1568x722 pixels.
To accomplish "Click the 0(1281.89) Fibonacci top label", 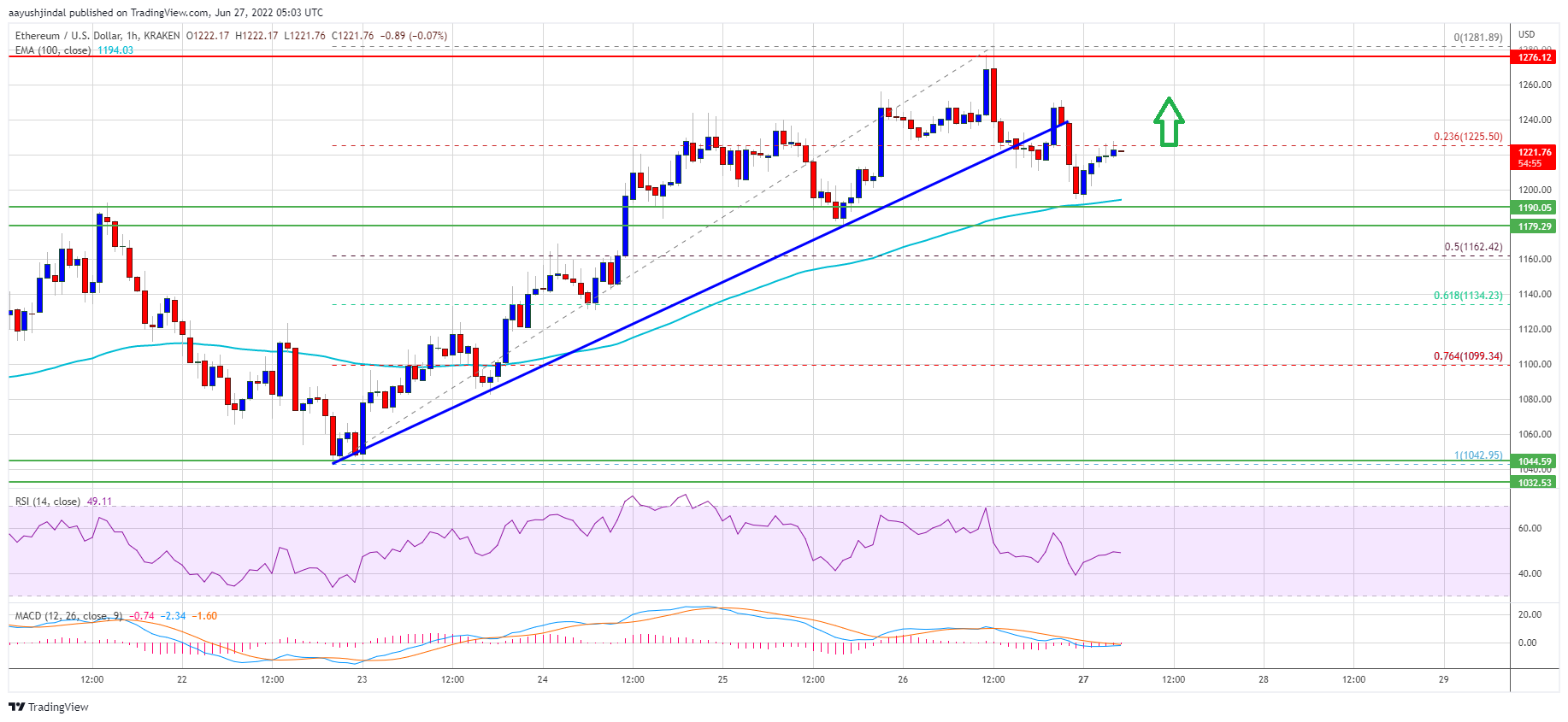I will (x=1478, y=38).
